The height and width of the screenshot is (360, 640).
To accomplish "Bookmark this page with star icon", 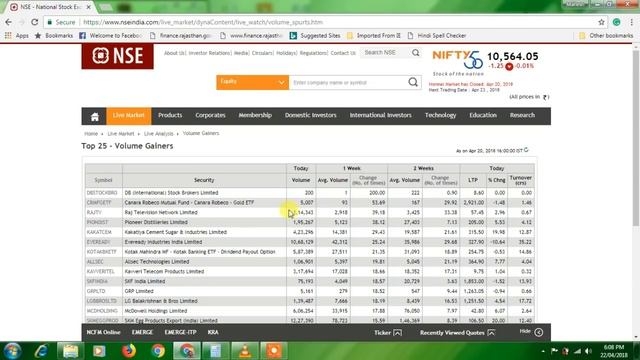I will tap(601, 22).
